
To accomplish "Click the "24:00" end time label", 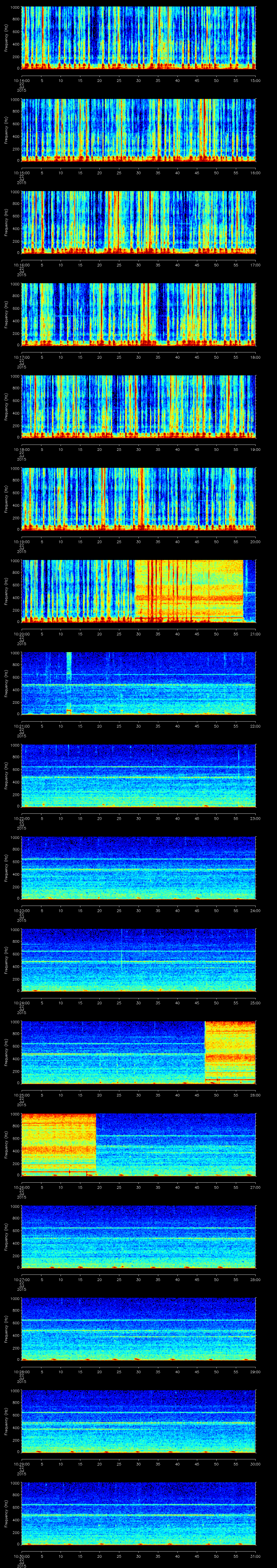I will click(256, 910).
